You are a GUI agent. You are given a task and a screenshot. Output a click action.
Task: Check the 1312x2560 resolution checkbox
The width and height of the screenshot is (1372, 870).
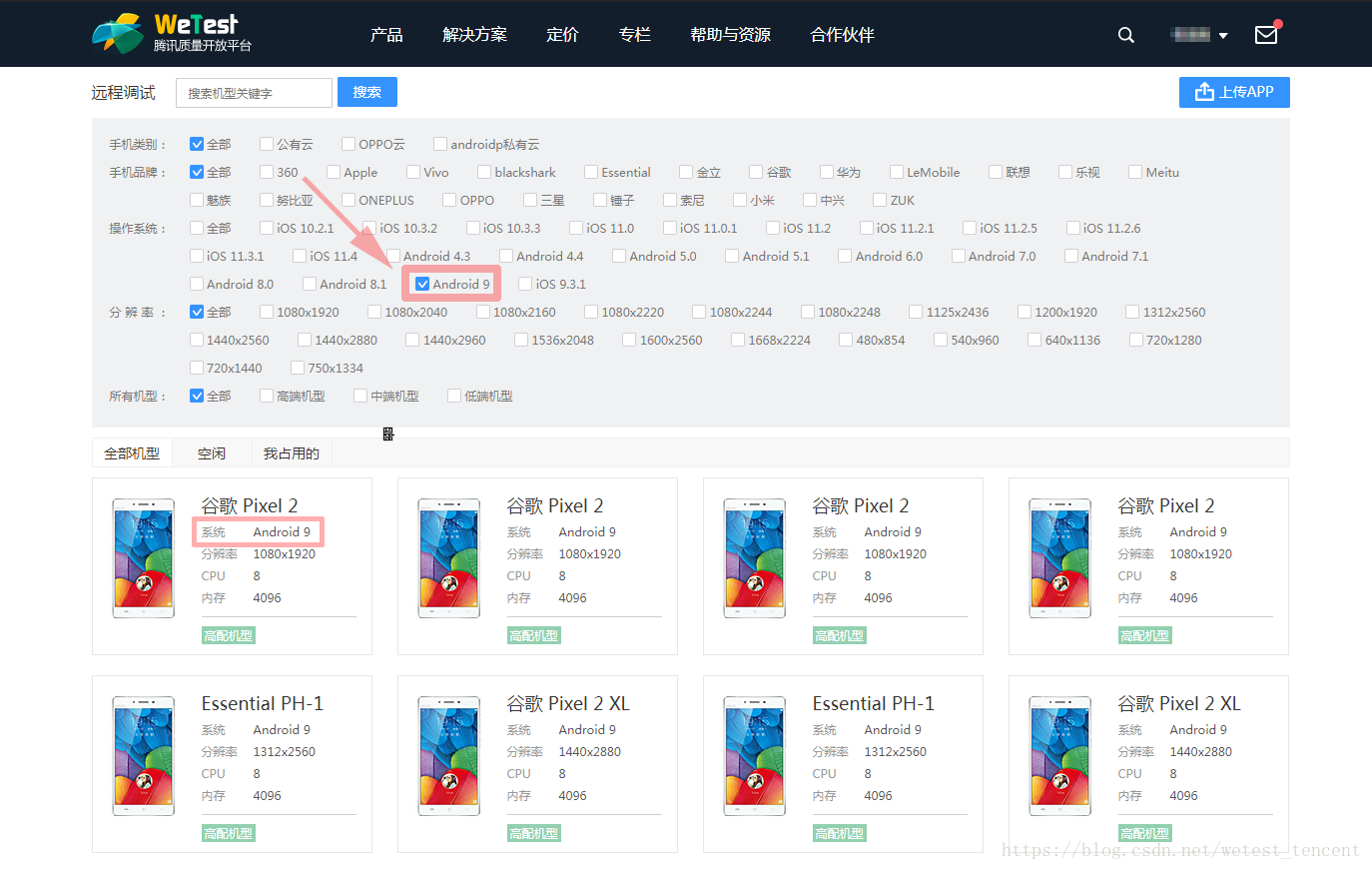click(1132, 312)
